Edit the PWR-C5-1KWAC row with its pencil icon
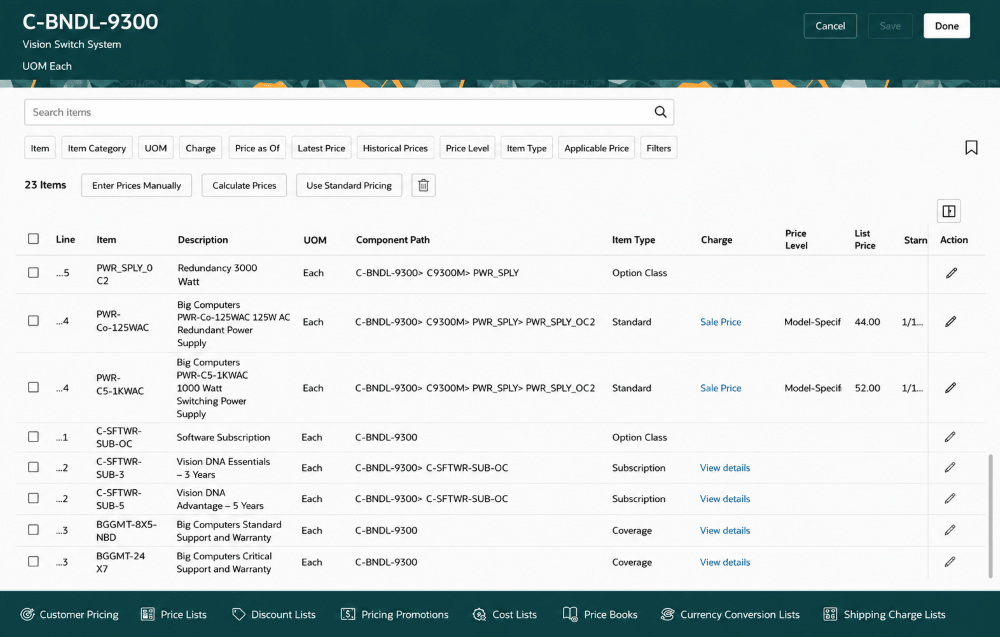 950,388
